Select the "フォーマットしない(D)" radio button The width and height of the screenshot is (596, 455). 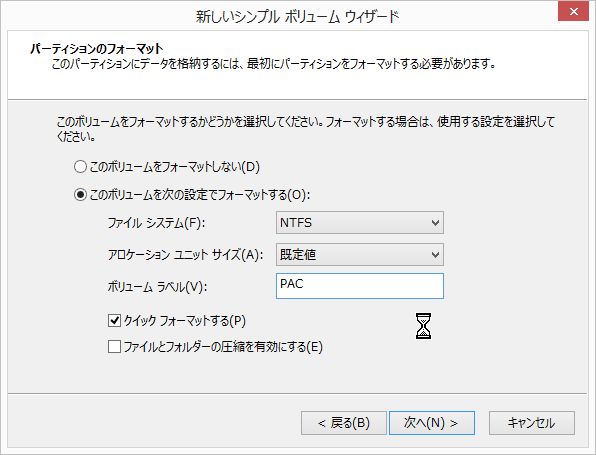(80, 166)
